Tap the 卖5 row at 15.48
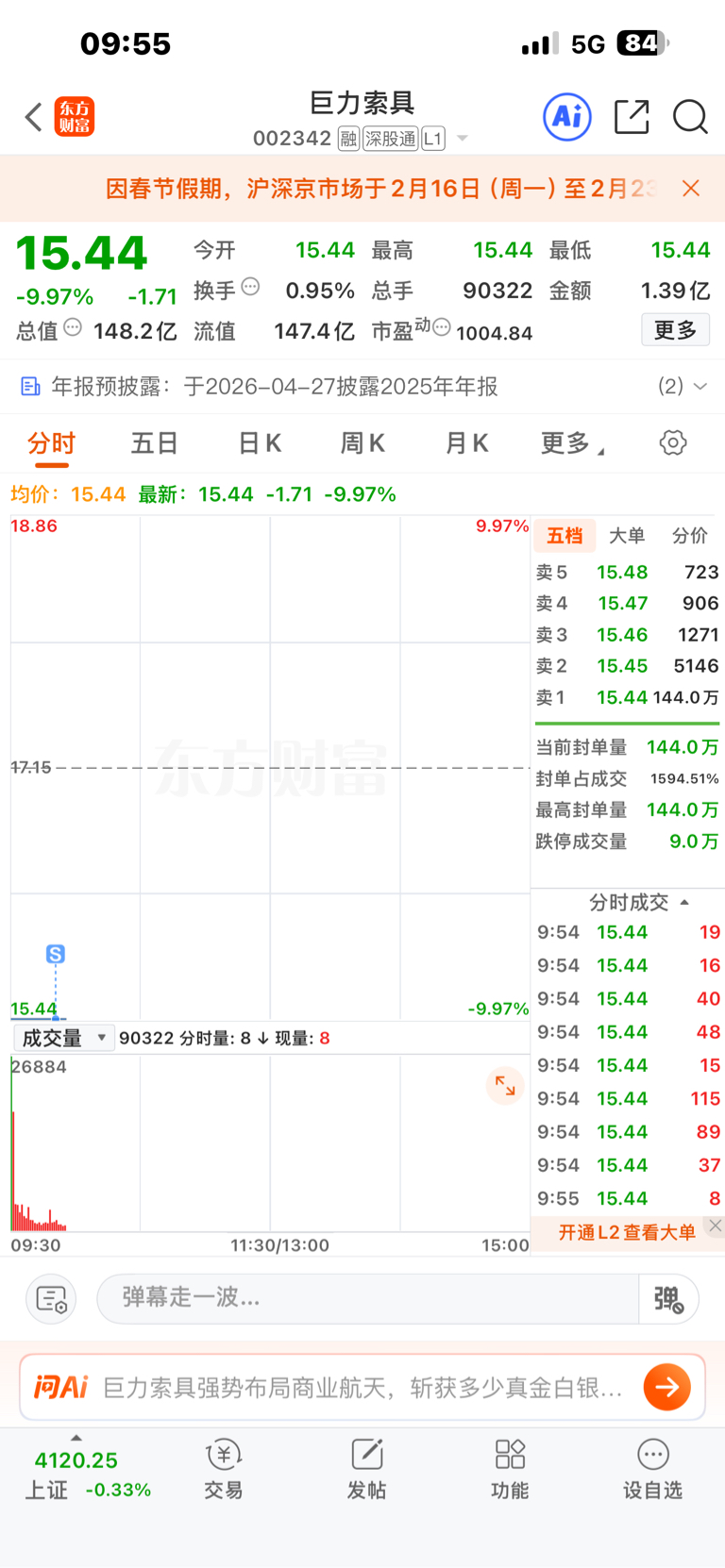This screenshot has height=1568, width=725. (628, 573)
